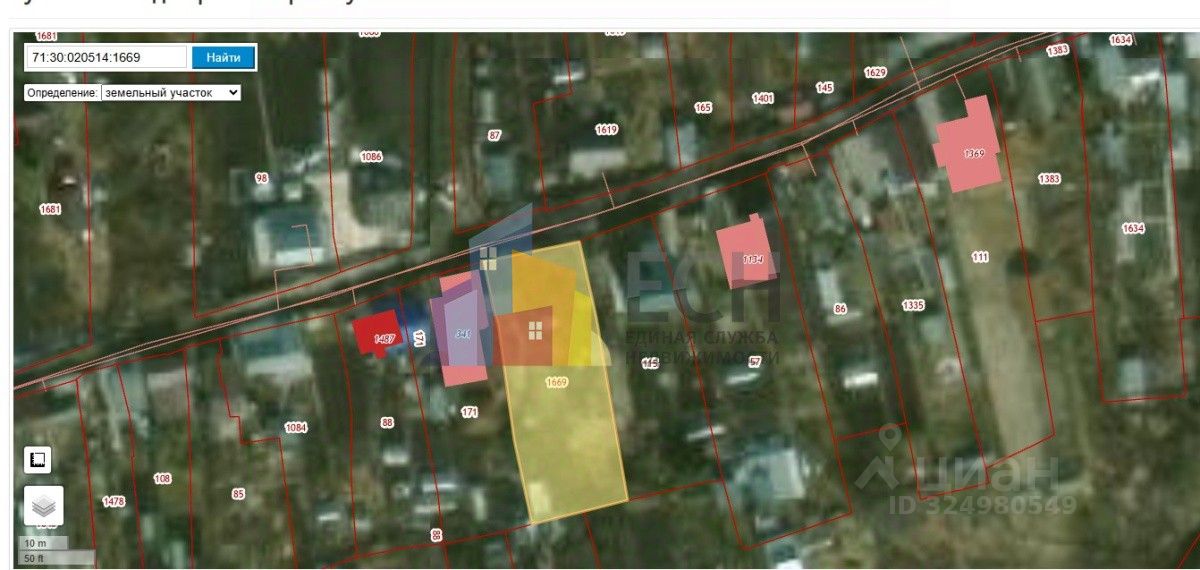Select parcel label 165
Screen dimensions: 1200x570
703,107
